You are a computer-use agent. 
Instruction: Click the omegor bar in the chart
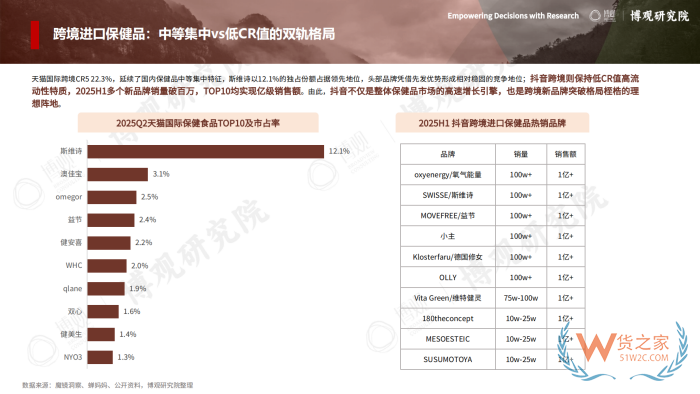click(112, 197)
